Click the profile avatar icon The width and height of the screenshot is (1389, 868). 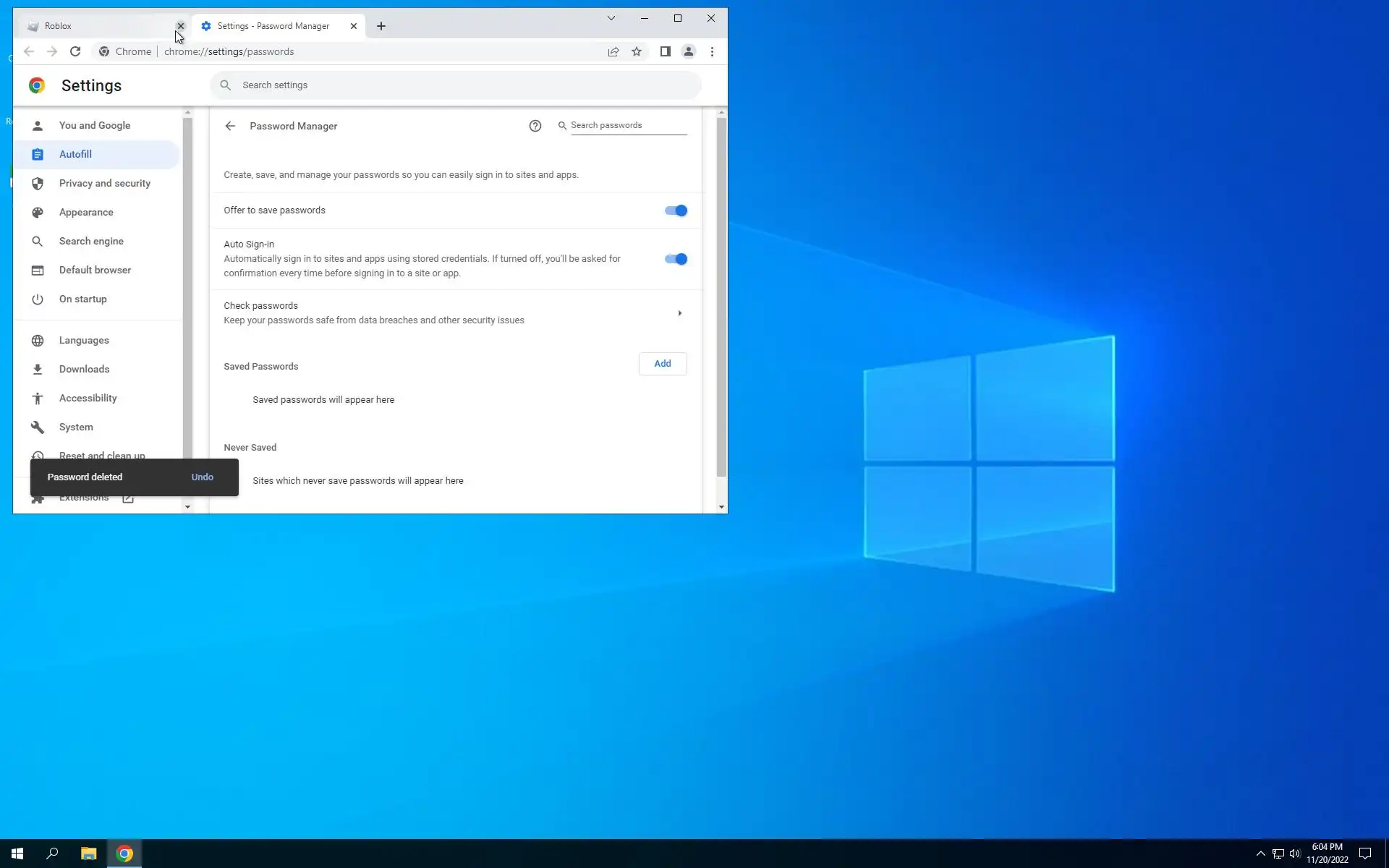click(689, 51)
